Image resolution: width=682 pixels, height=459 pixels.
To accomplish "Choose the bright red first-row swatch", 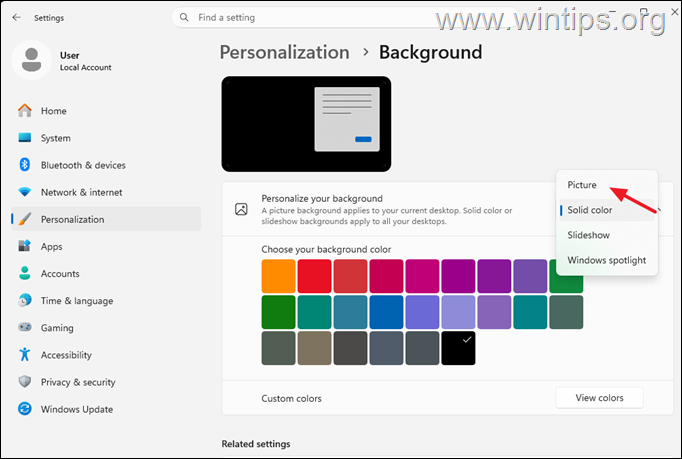I will (x=314, y=276).
